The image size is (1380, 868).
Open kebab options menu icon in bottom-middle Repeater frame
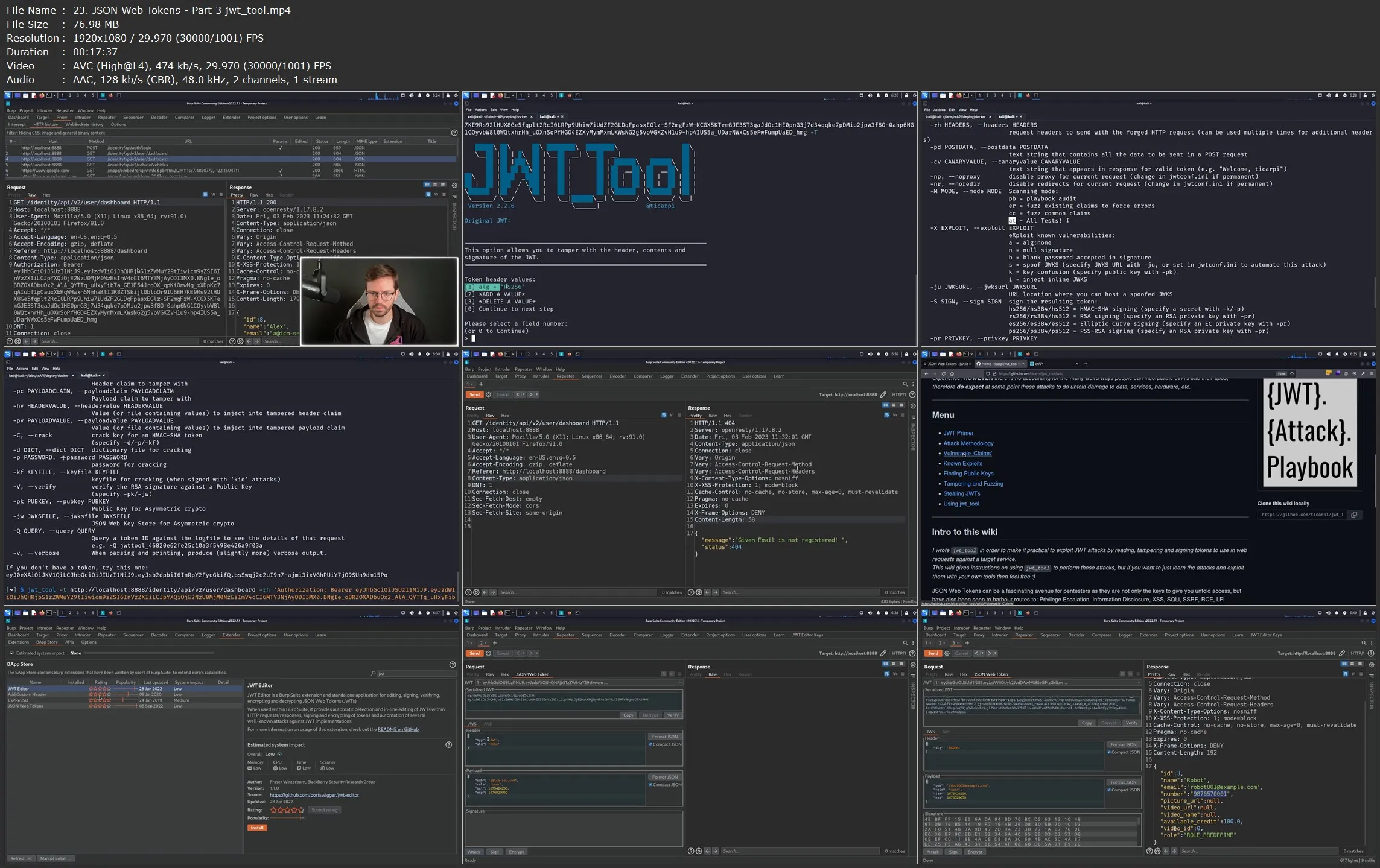(912, 643)
